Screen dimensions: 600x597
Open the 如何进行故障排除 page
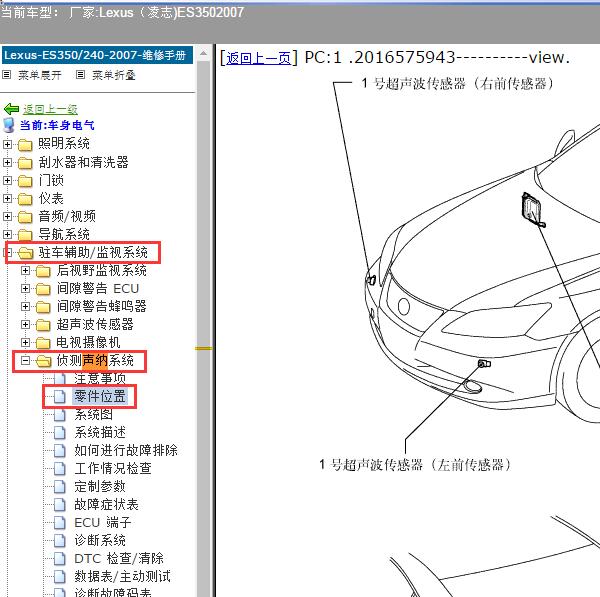(126, 450)
